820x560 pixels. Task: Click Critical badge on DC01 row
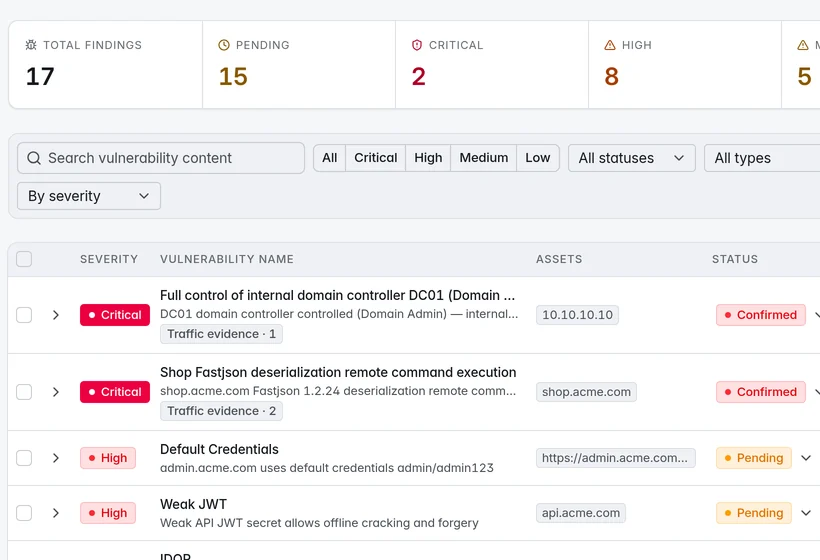(x=115, y=315)
